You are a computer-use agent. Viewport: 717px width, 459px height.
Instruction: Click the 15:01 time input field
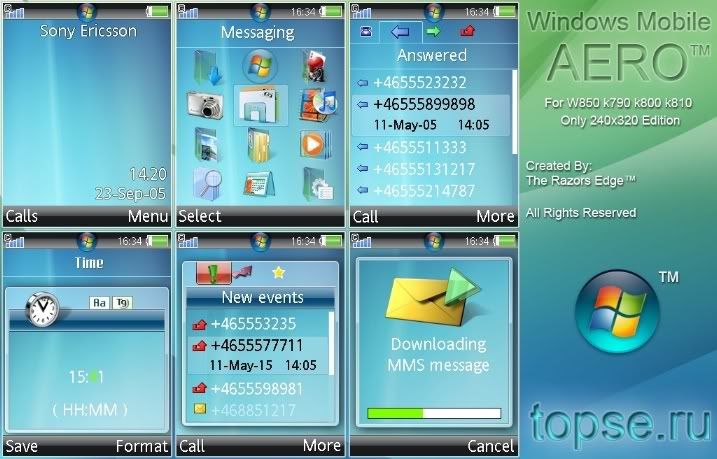click(x=86, y=377)
